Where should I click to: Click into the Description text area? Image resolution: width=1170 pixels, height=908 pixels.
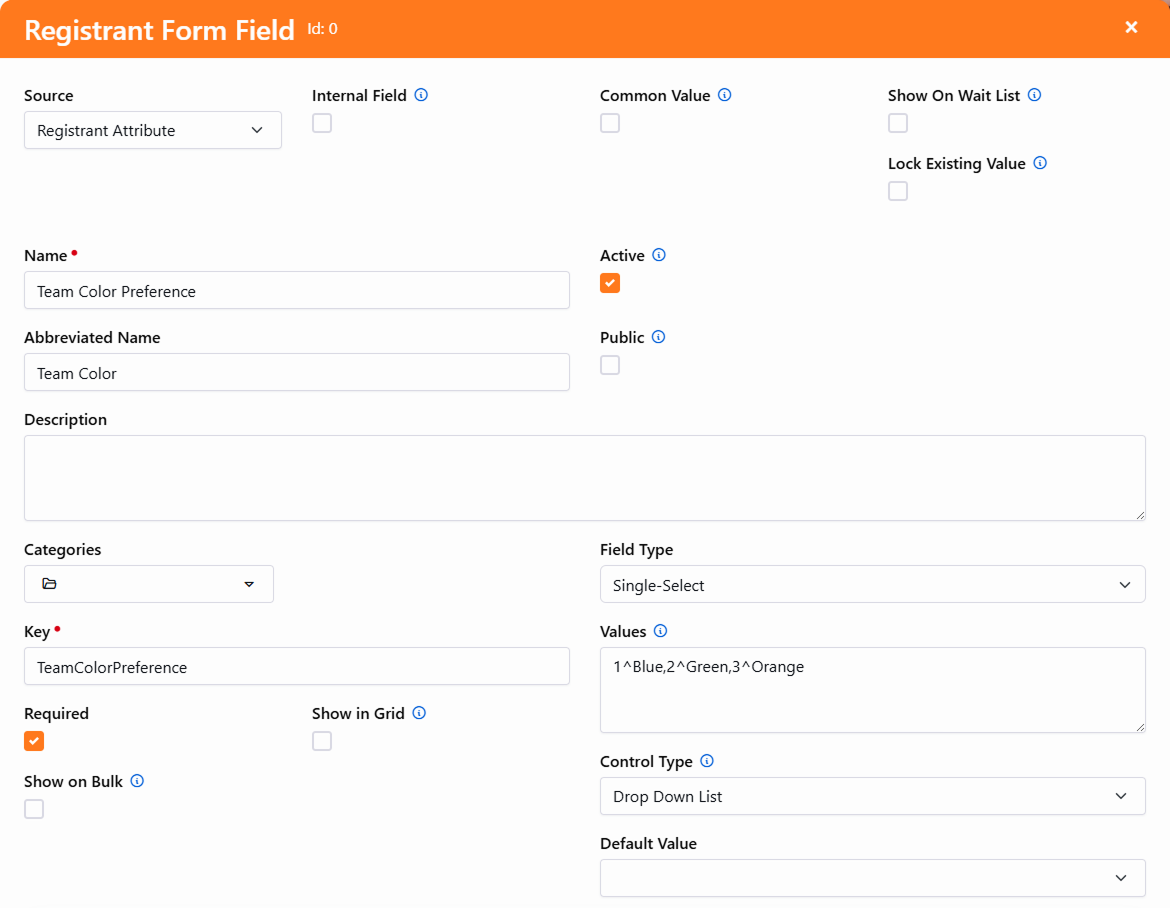click(584, 478)
